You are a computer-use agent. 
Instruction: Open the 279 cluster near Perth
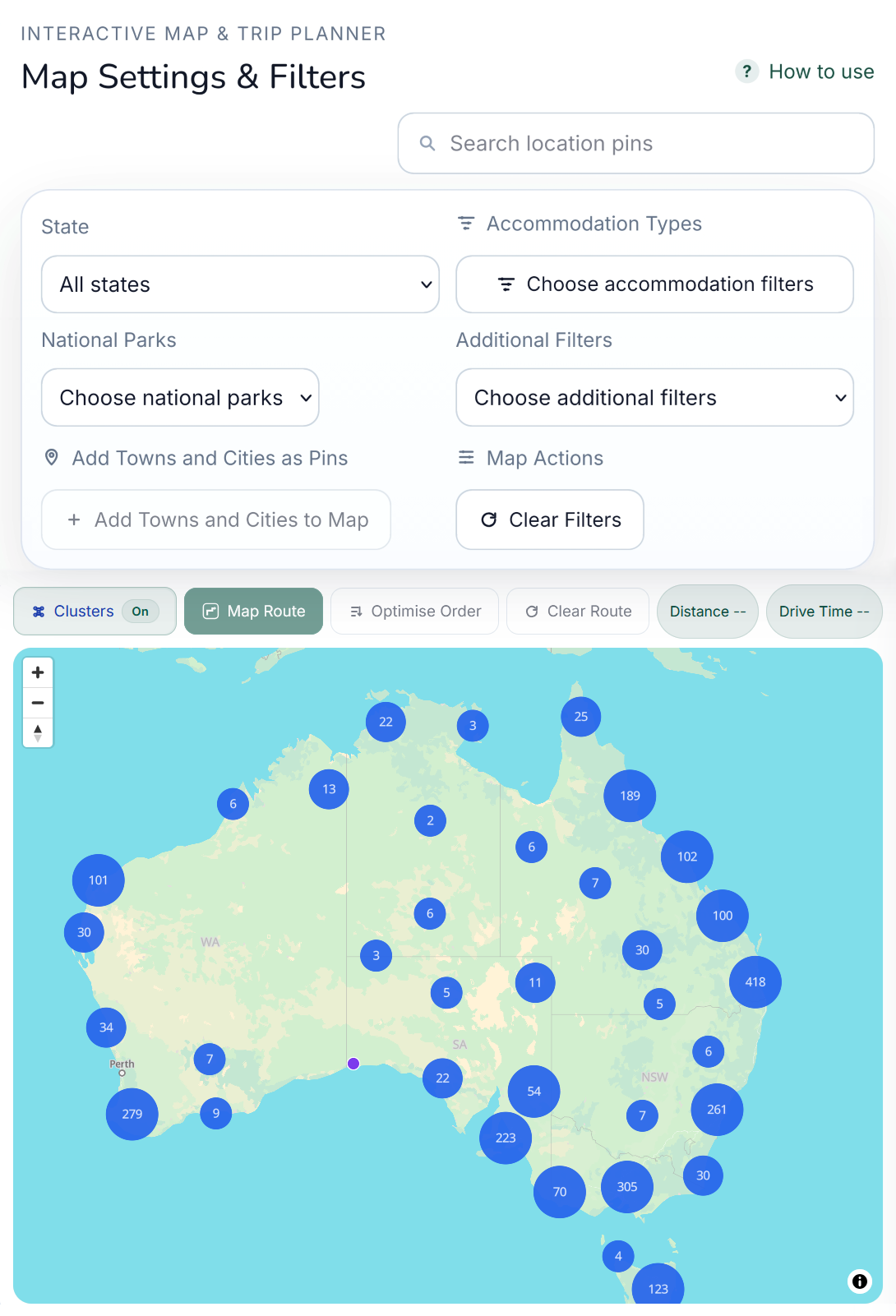(x=132, y=1114)
